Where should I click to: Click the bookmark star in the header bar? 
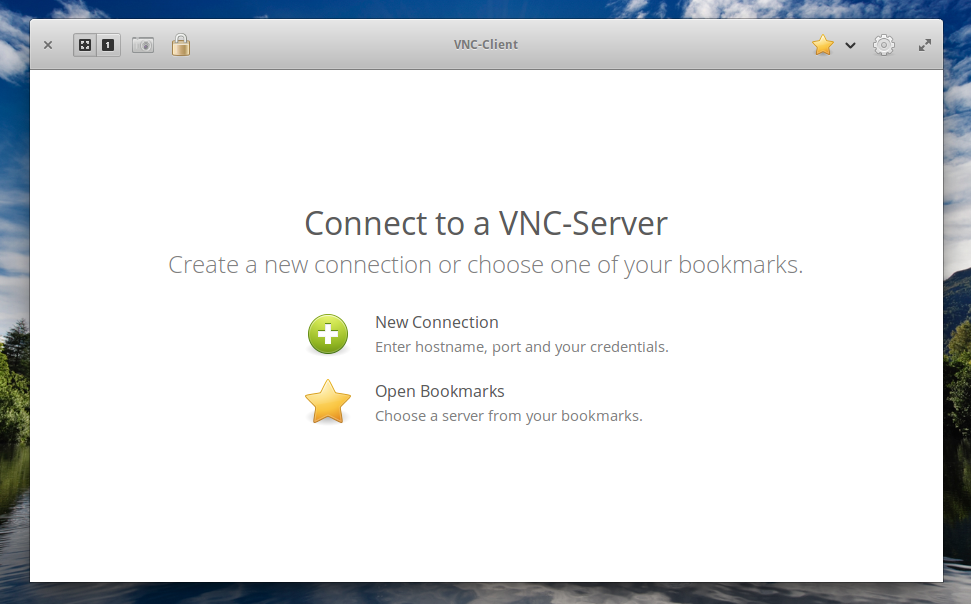tap(822, 45)
